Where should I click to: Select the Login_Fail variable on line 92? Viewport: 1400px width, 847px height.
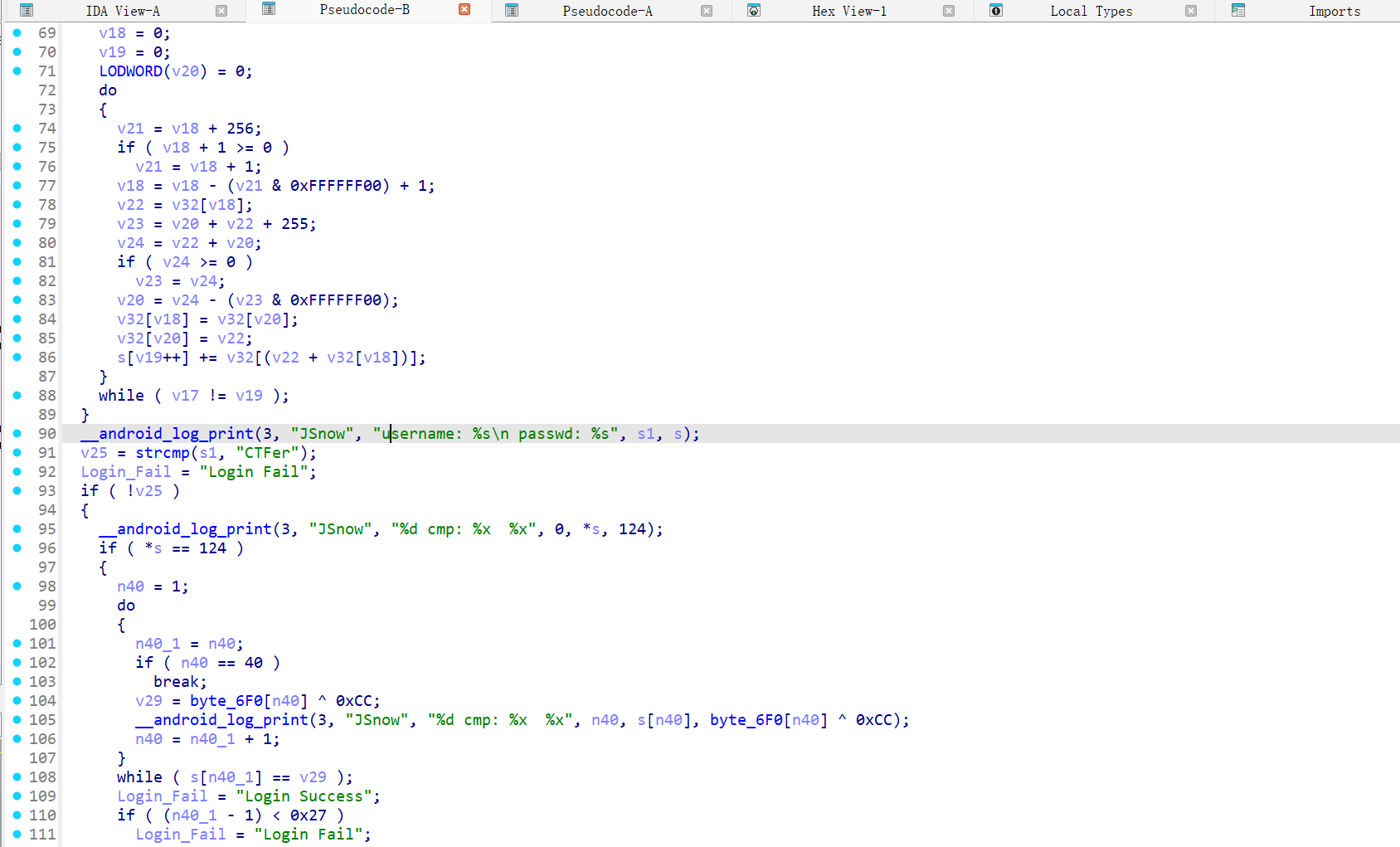pos(126,472)
